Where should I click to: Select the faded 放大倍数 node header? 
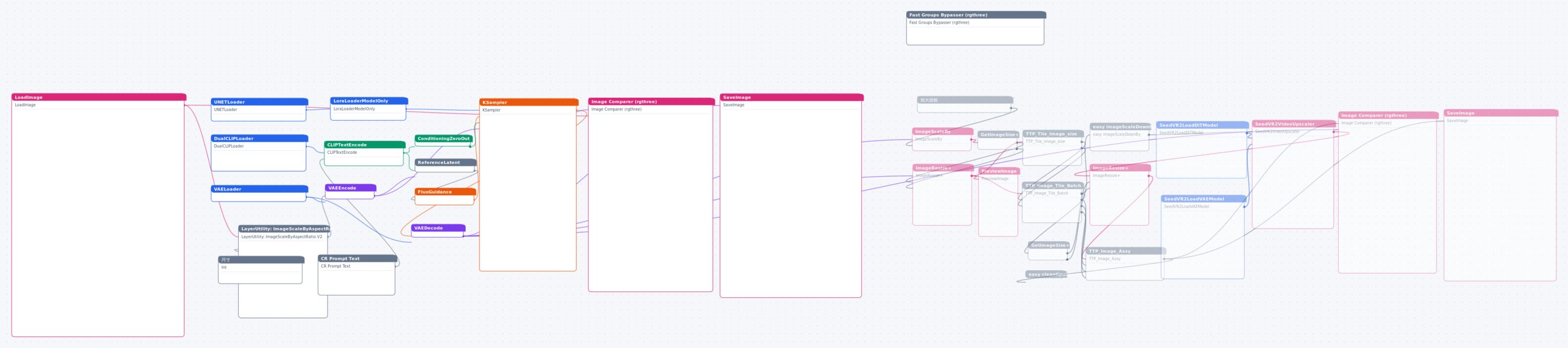[x=965, y=100]
